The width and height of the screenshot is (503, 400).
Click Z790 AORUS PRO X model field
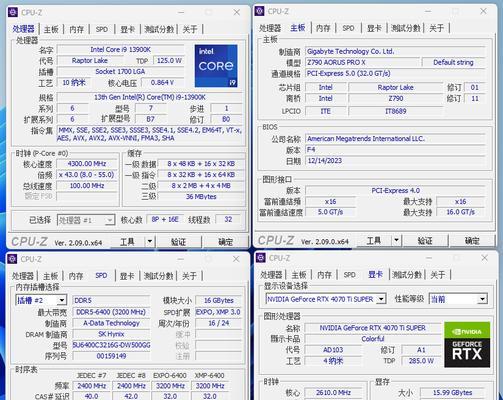(x=362, y=62)
